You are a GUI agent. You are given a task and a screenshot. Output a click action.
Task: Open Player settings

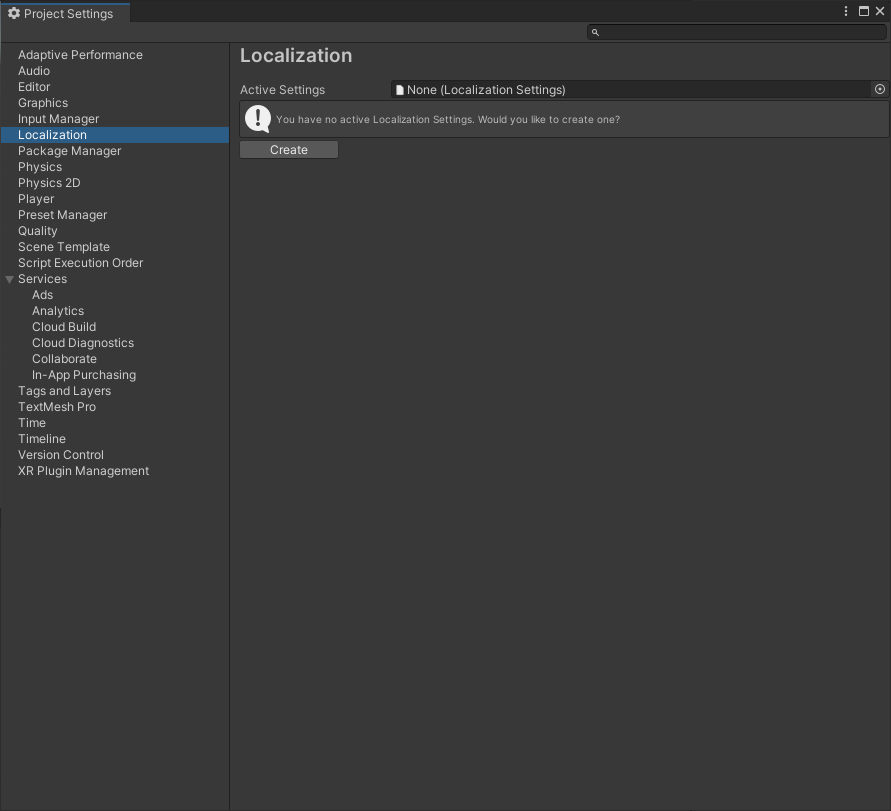click(x=36, y=198)
